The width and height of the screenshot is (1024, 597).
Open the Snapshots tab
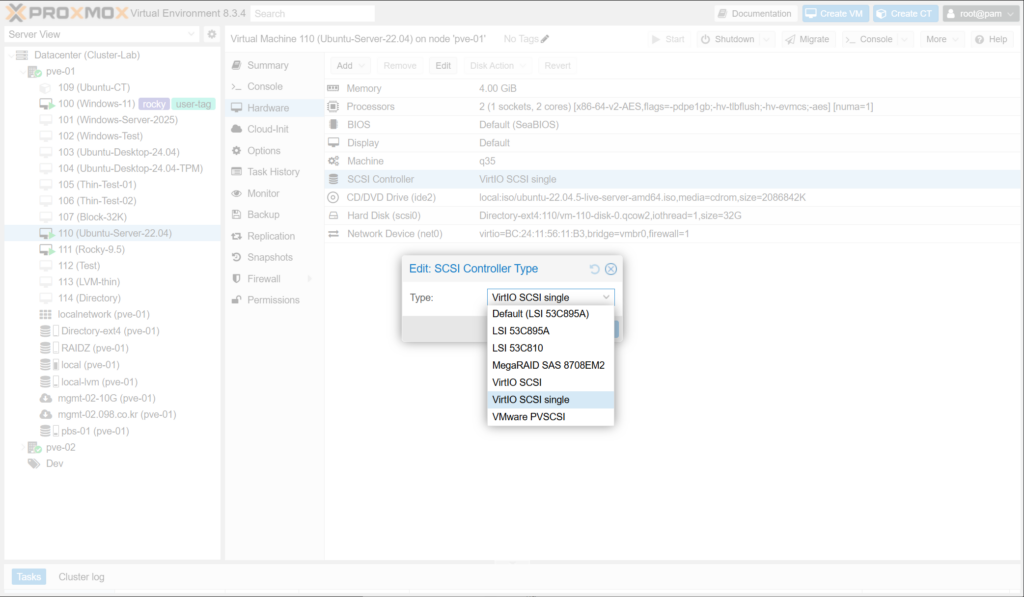tap(269, 257)
